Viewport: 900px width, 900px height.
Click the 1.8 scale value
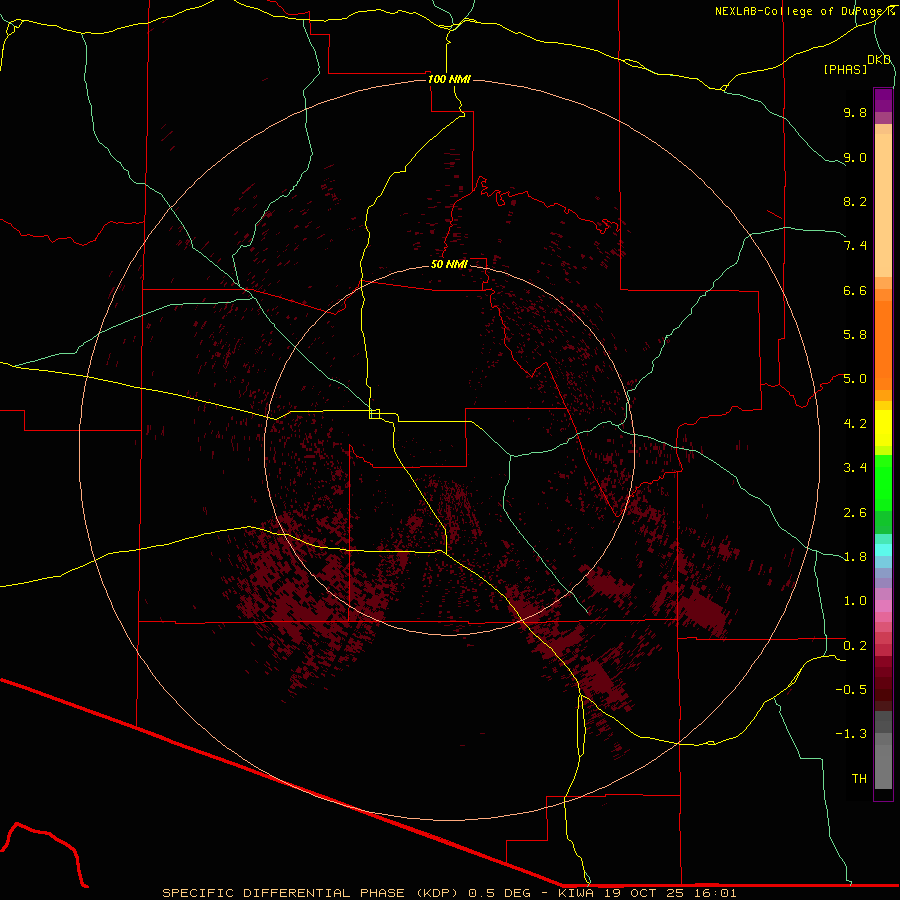855,557
